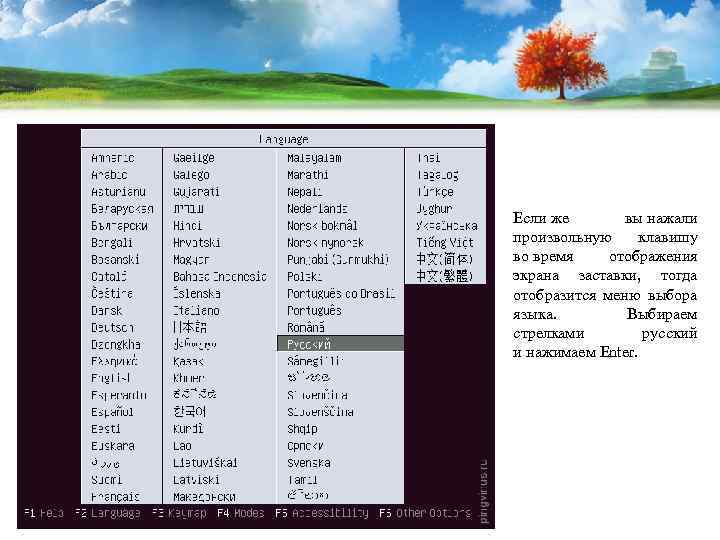Select Shqip language entry
This screenshot has width=720, height=540.
tap(302, 429)
